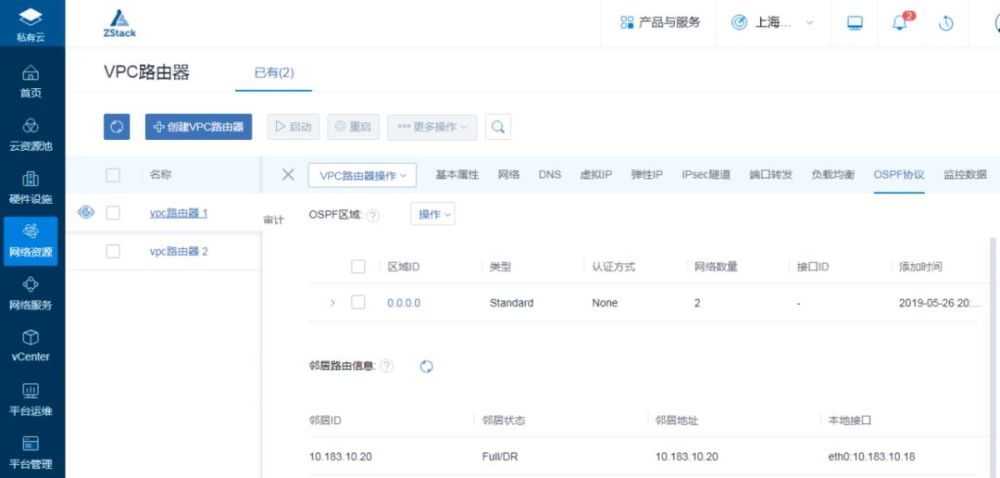This screenshot has width=1000, height=478.
Task: Click the search magnifier icon
Action: click(x=497, y=127)
